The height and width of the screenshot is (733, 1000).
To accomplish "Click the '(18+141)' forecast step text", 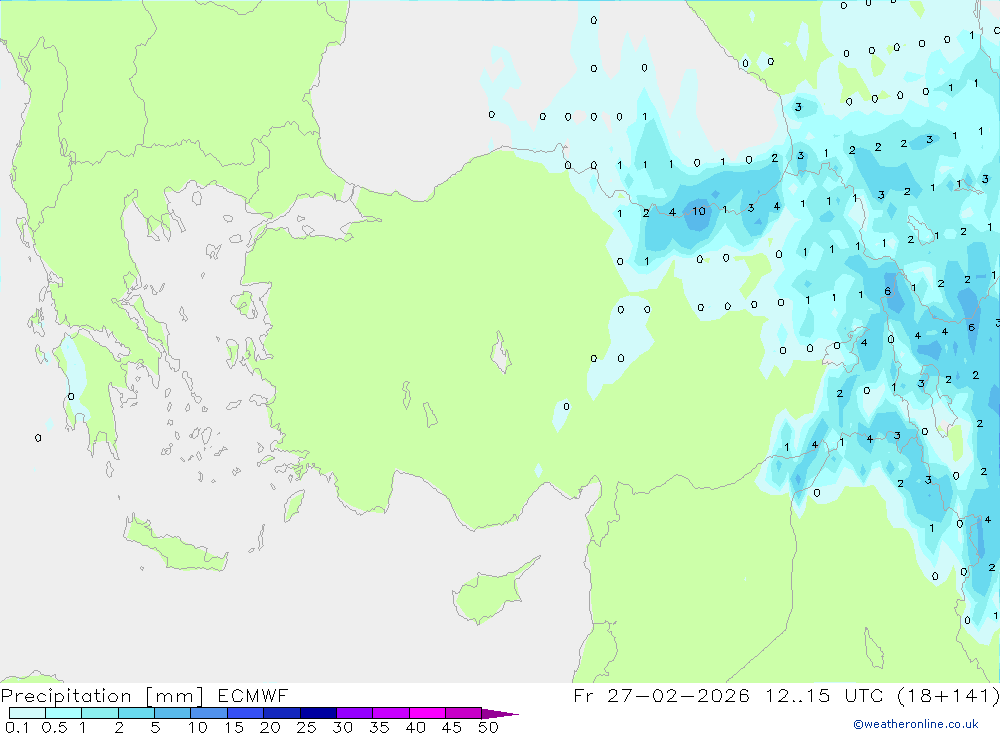I will point(948,696).
